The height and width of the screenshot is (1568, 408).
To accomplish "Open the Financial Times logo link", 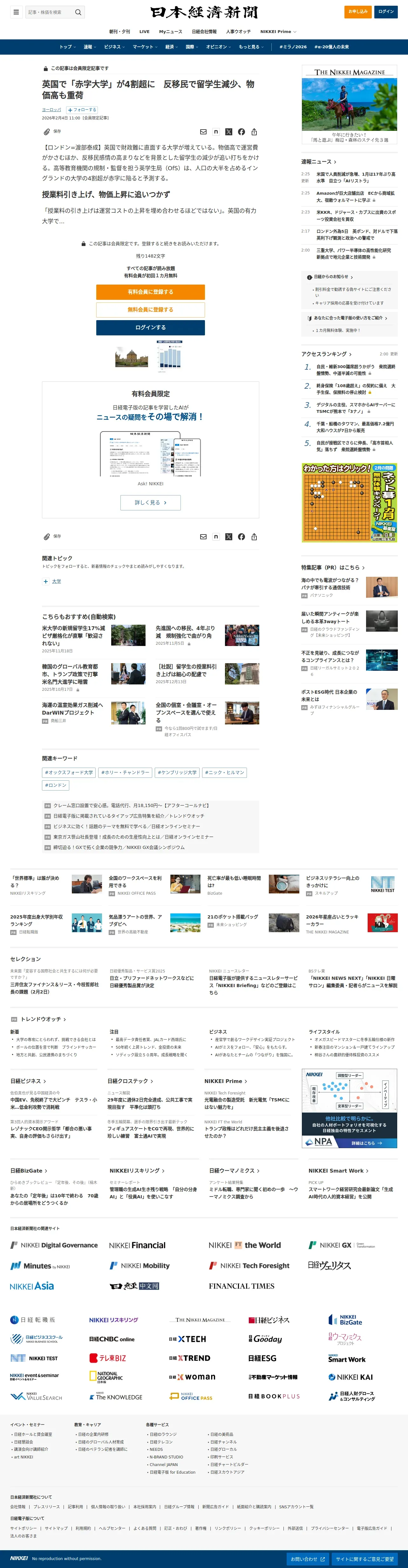I will tap(241, 1286).
